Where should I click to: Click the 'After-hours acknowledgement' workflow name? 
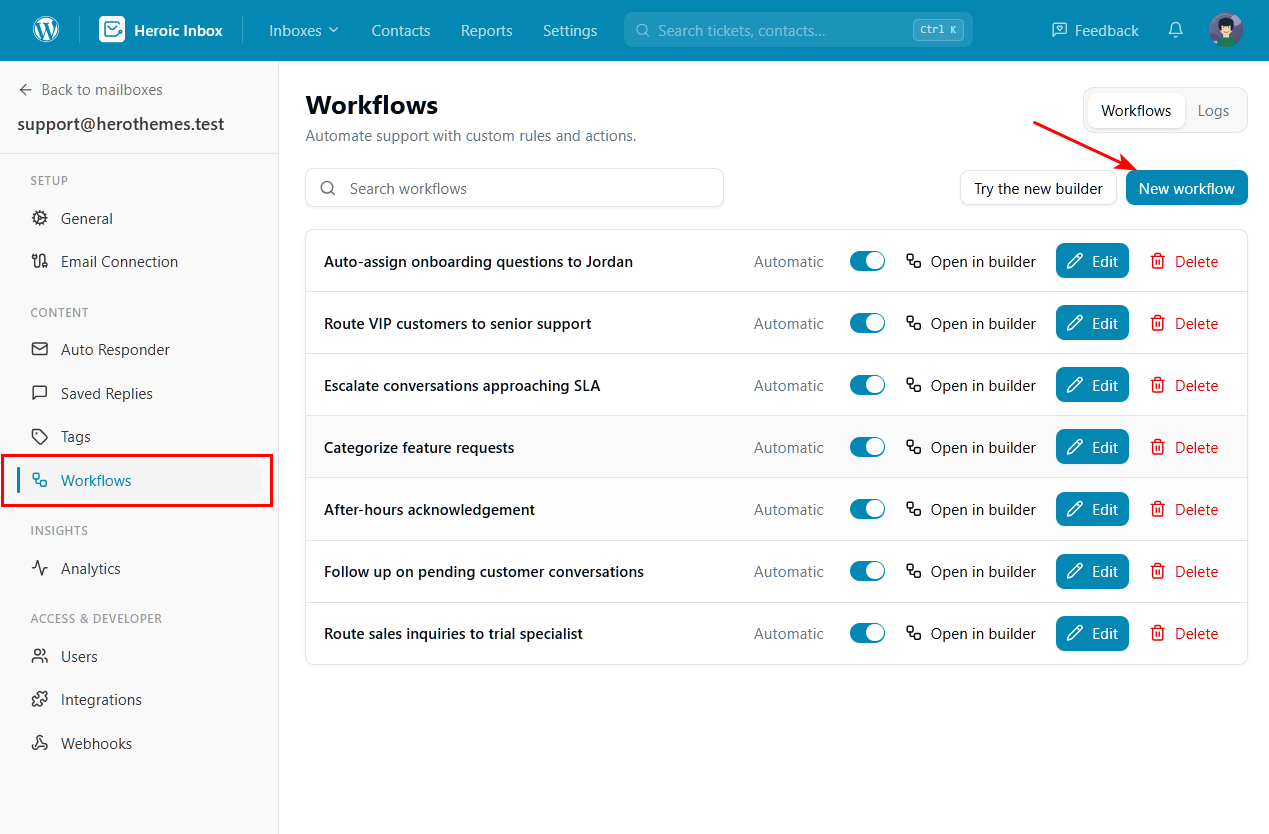tap(429, 510)
